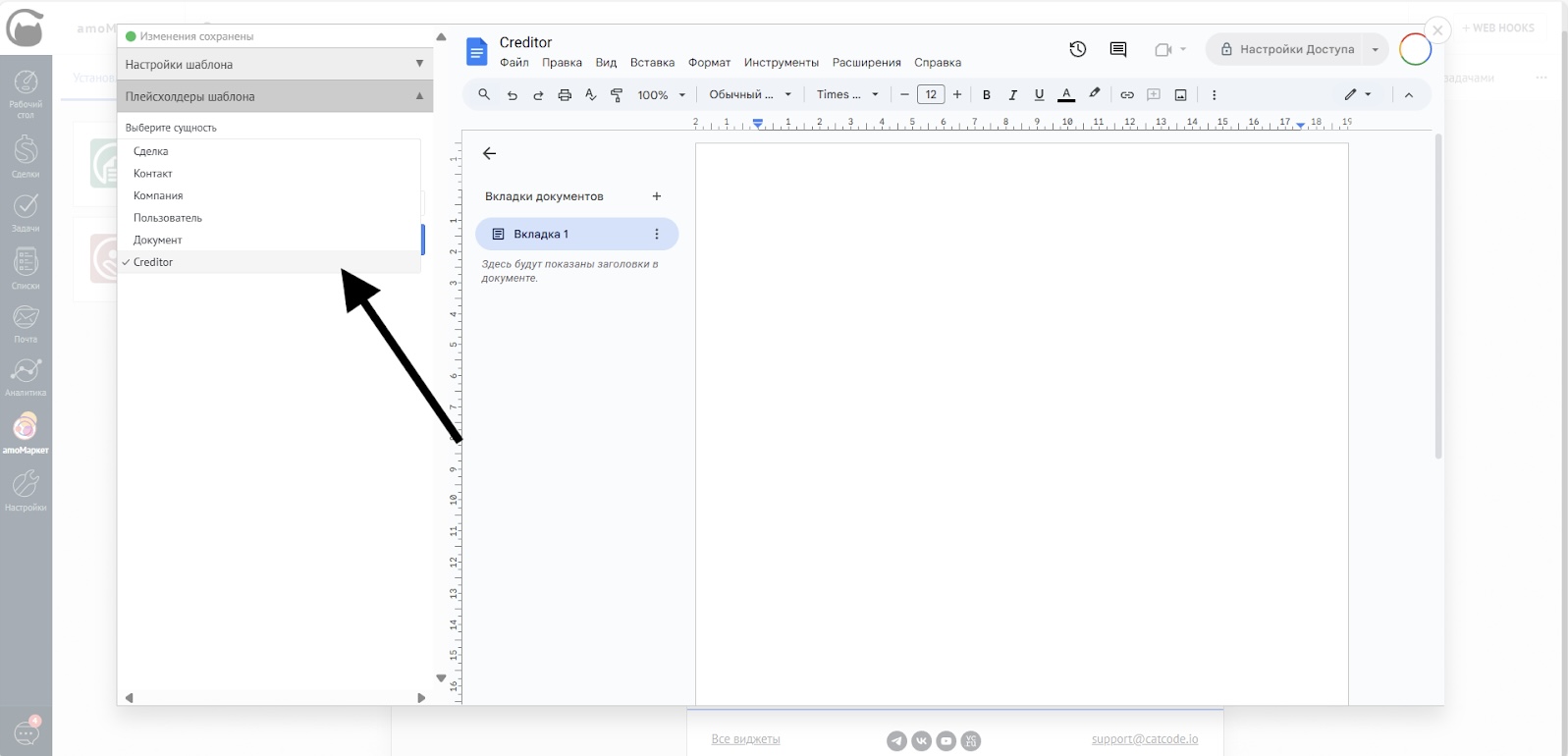Open Вставка menu
Screen dimensions: 1568x756
(x=652, y=63)
